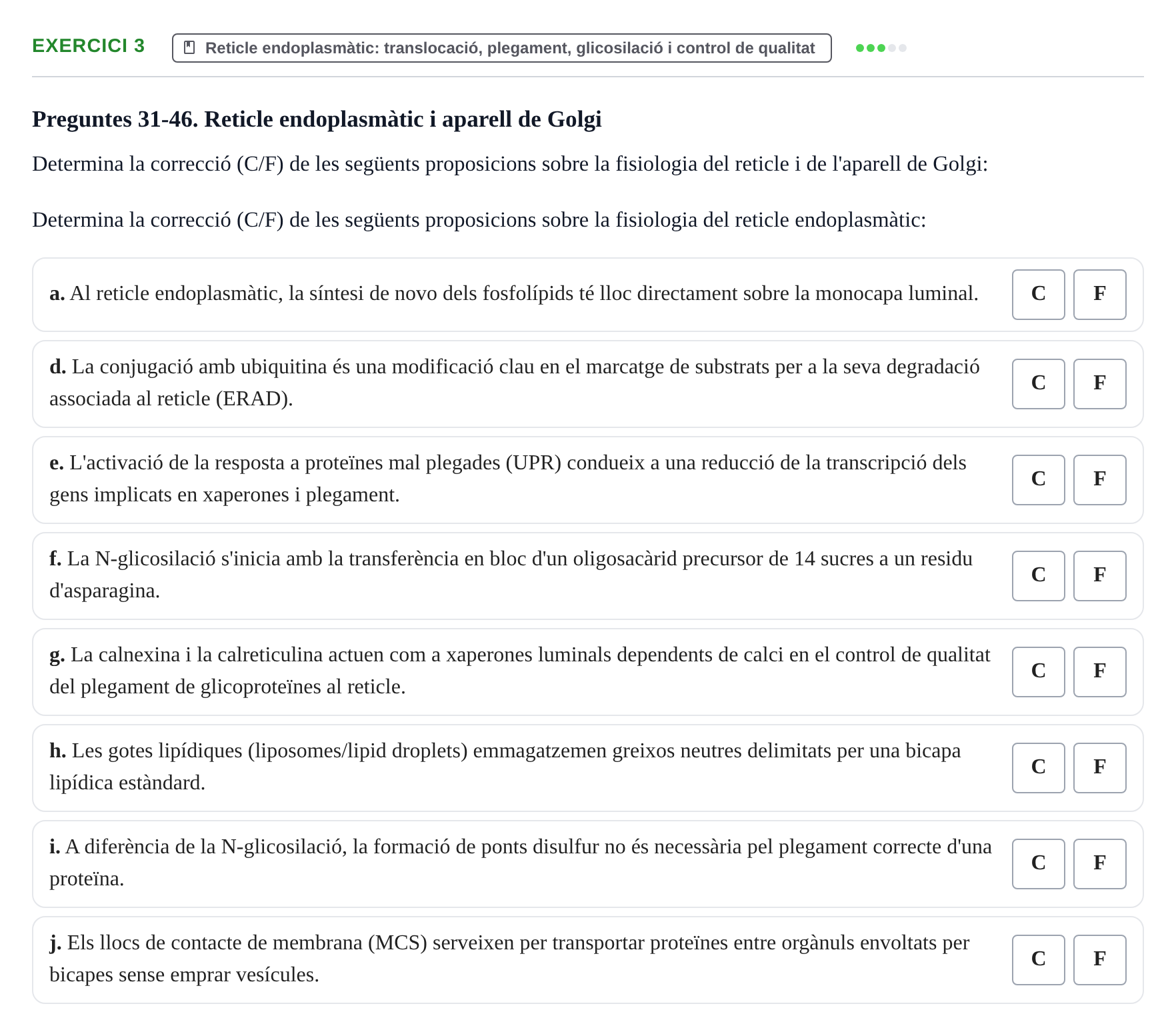1176x1036 pixels.
Task: Click statement a text about fosfolípids
Action: (x=514, y=294)
